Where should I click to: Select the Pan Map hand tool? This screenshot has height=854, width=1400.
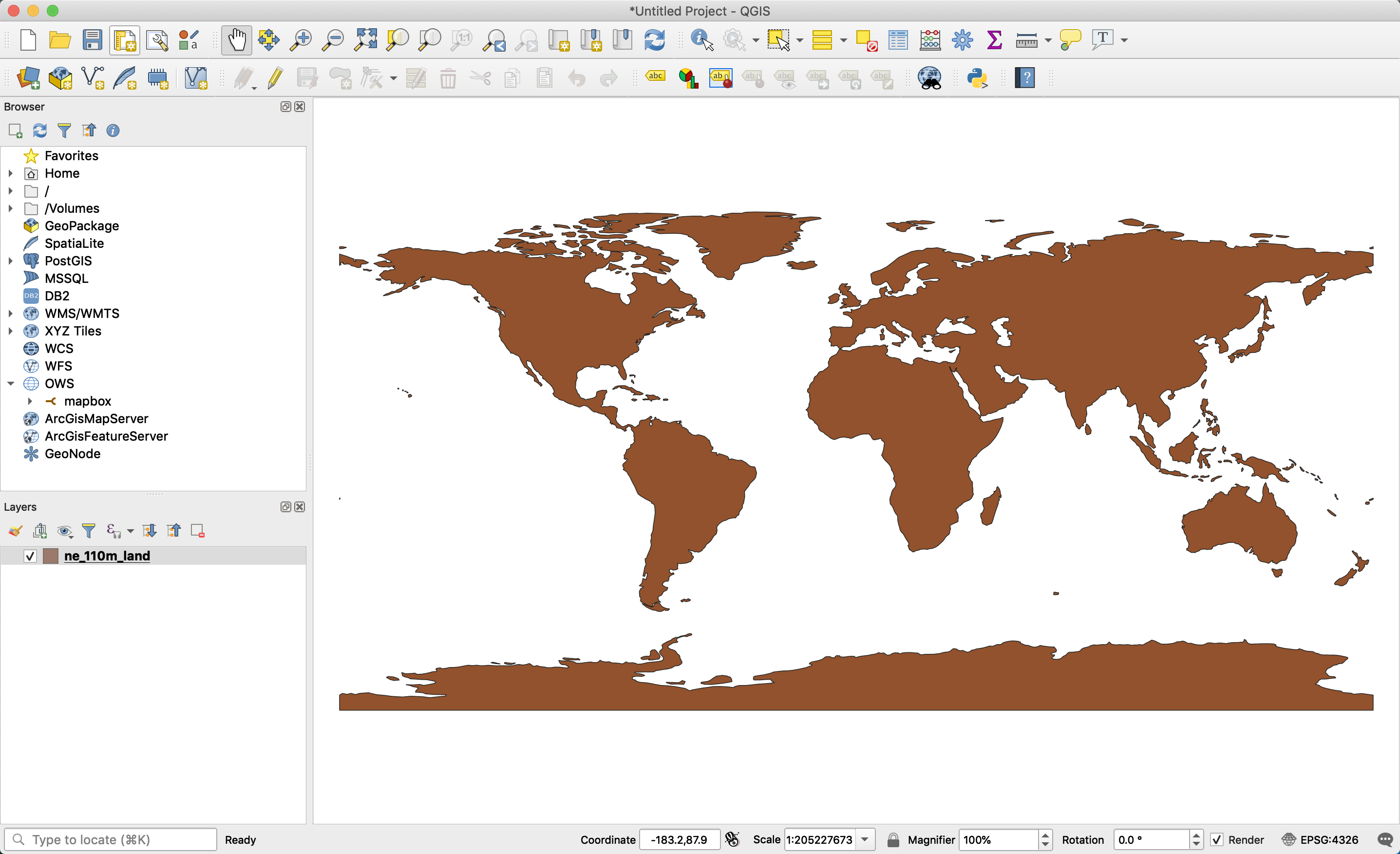[x=237, y=40]
